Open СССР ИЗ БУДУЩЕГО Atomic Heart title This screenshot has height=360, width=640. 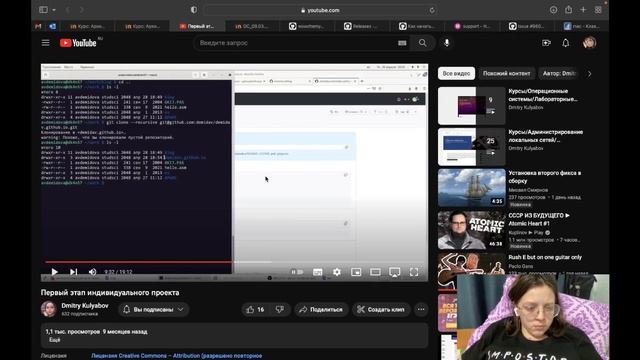[x=539, y=219]
